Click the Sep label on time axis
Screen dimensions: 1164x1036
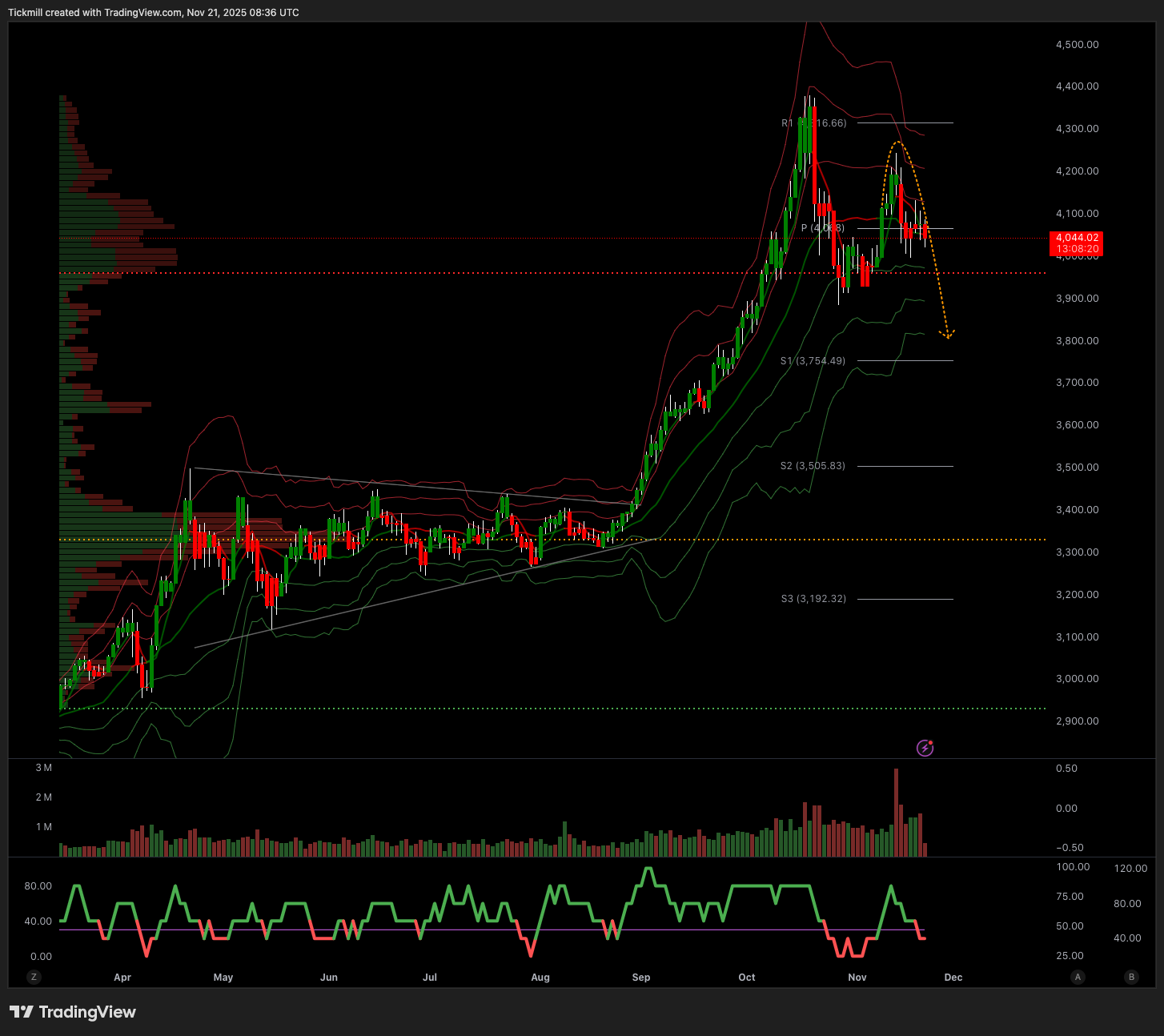coord(641,977)
